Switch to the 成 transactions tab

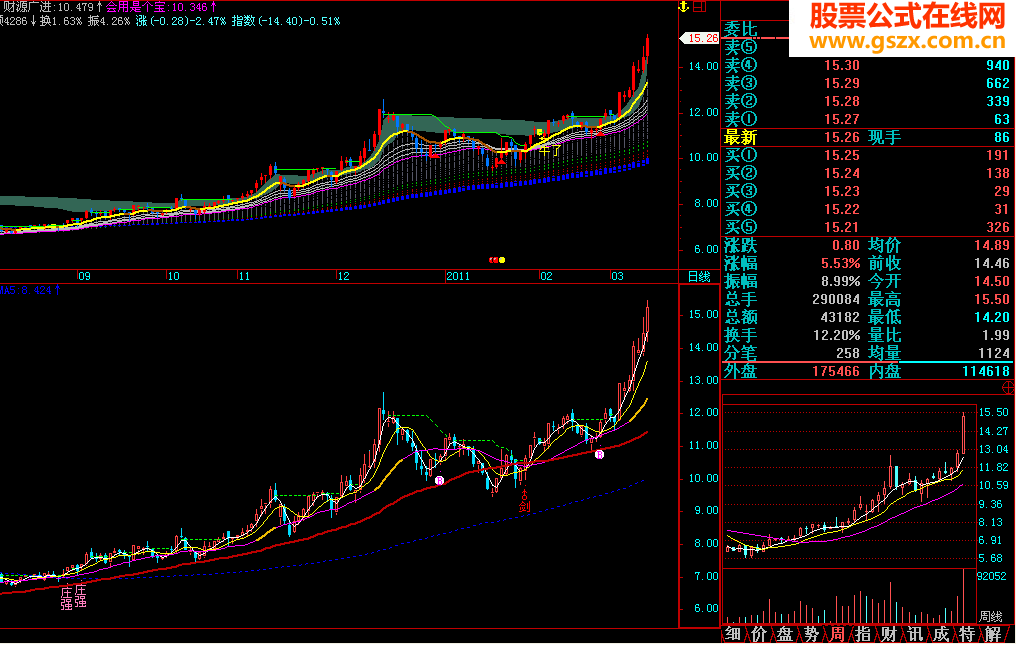(x=940, y=634)
